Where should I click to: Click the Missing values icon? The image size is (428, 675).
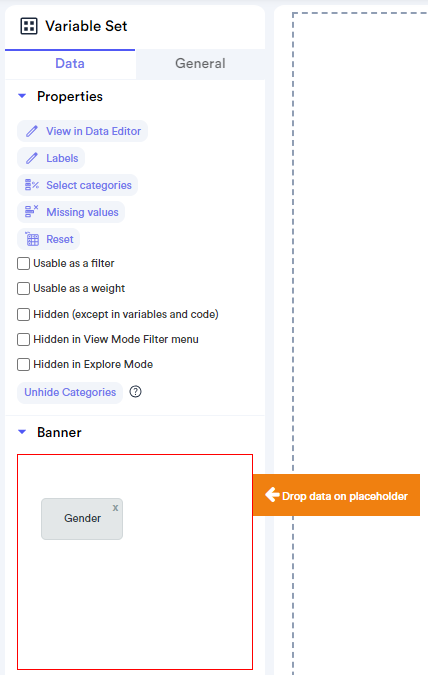pos(32,212)
